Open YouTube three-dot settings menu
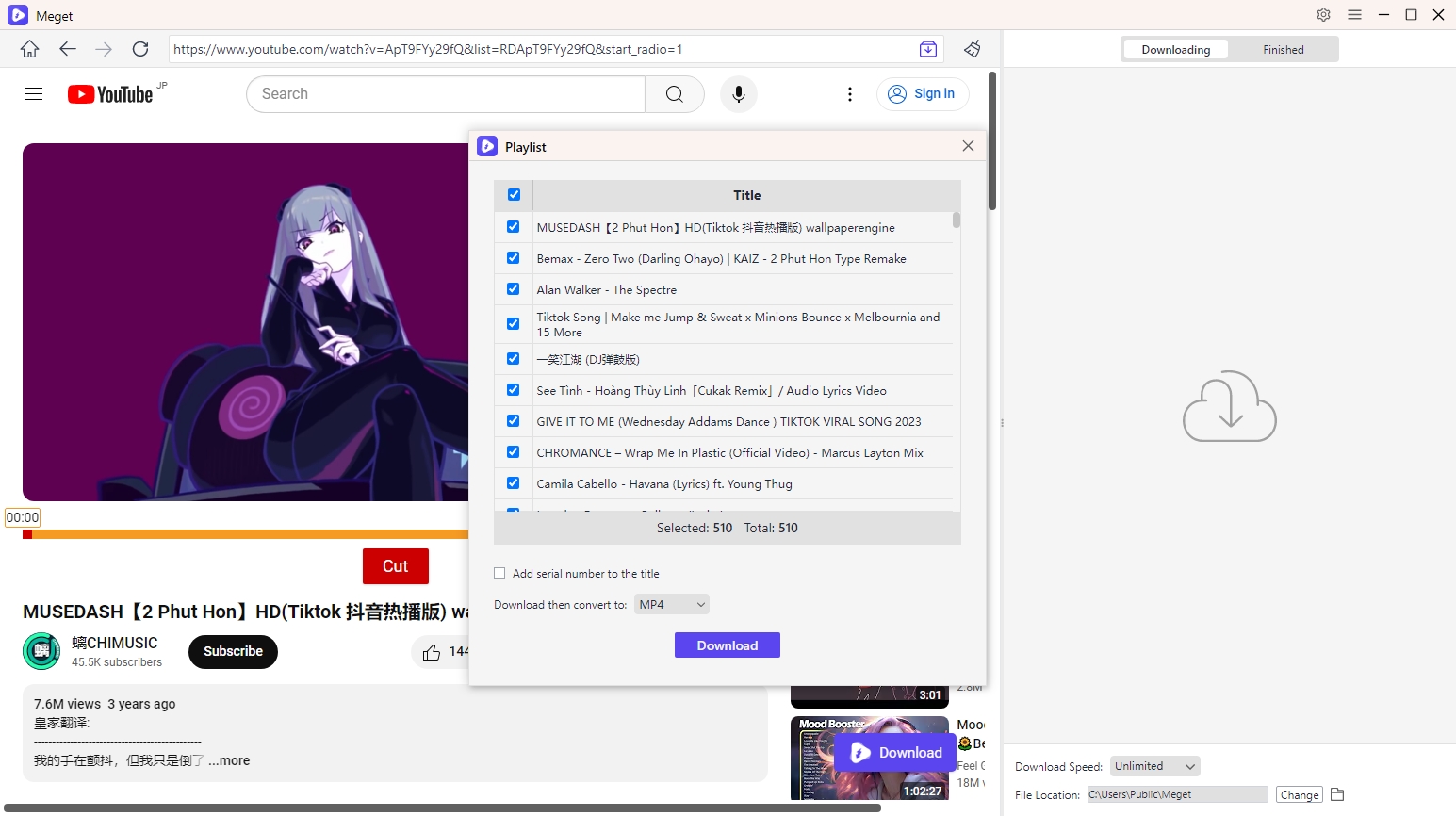This screenshot has height=816, width=1456. pos(850,94)
